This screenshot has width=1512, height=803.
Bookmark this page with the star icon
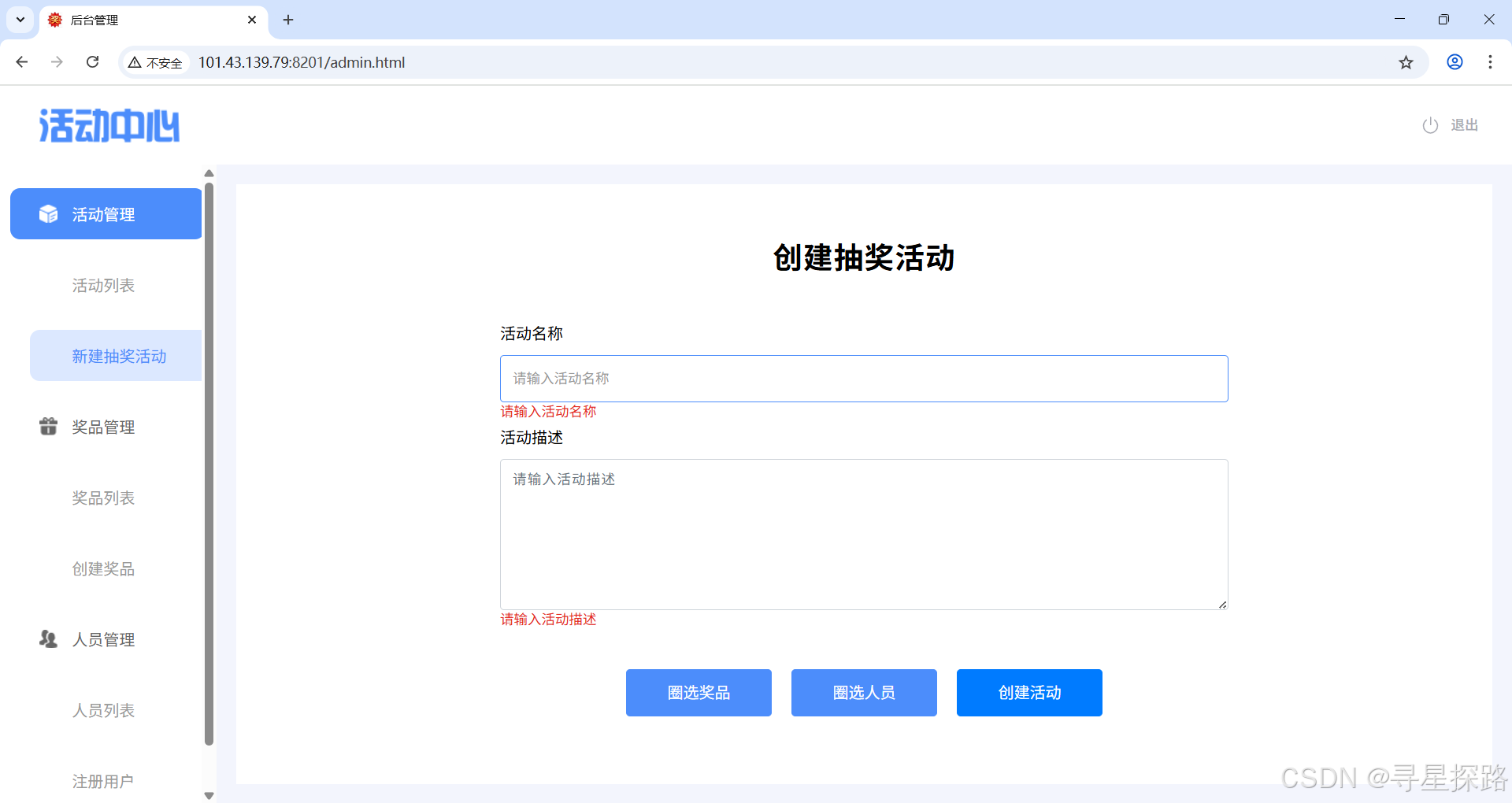pyautogui.click(x=1406, y=62)
